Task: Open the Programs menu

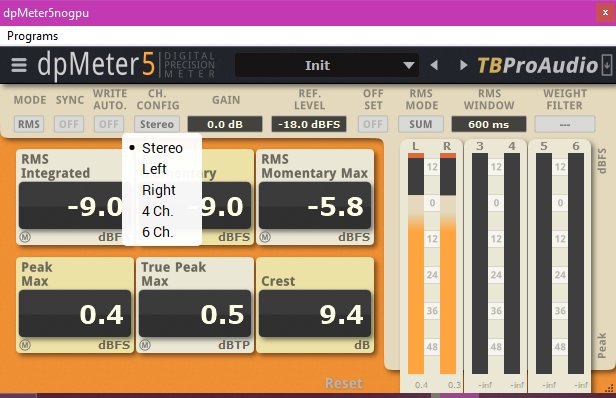Action: pyautogui.click(x=33, y=36)
